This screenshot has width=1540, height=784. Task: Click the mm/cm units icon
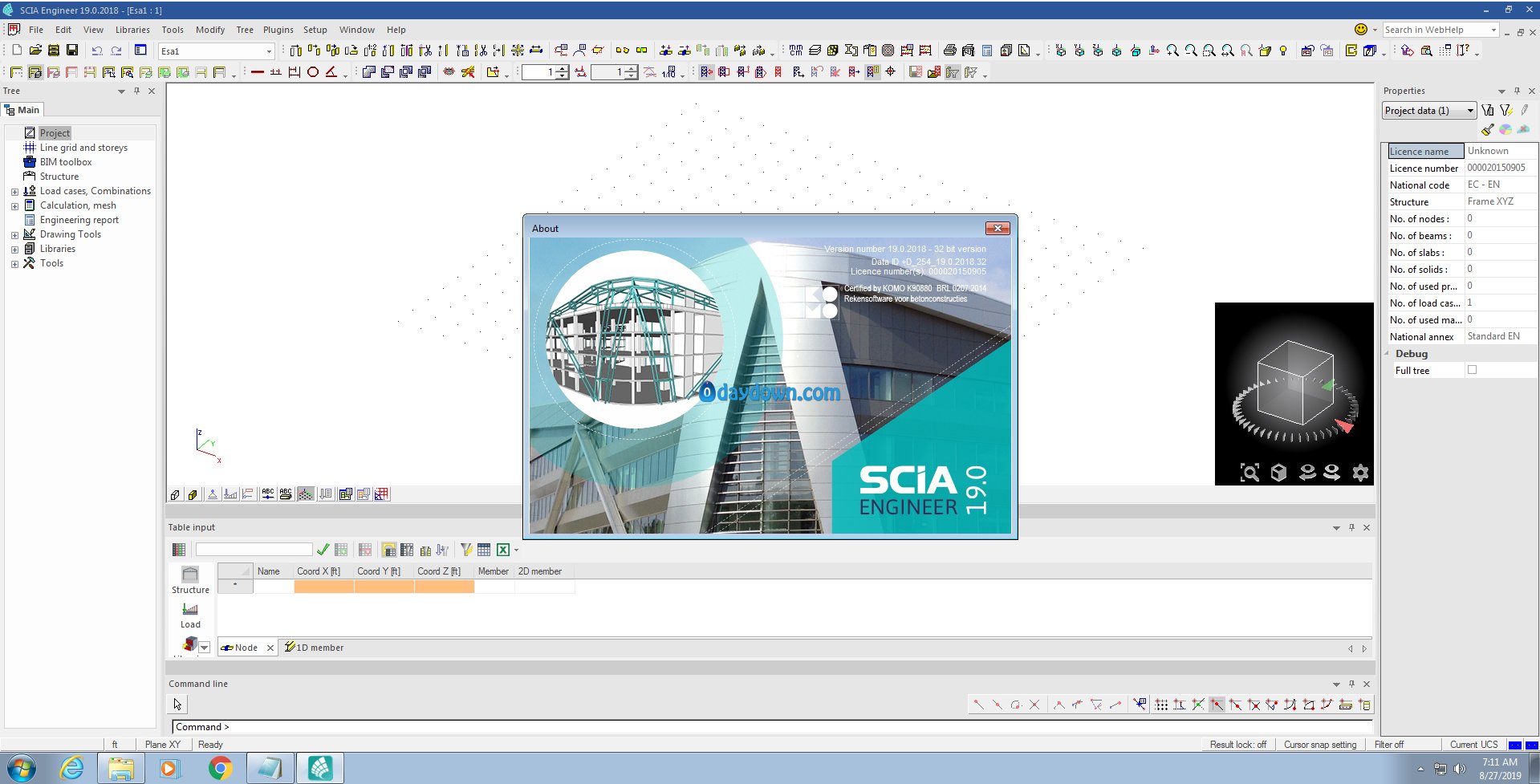(x=796, y=50)
